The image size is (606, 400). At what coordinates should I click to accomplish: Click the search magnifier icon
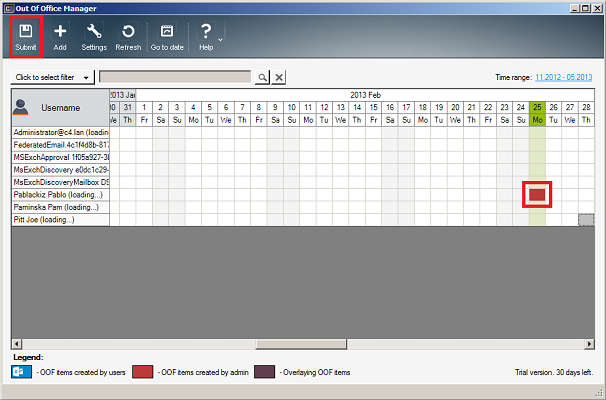point(262,77)
